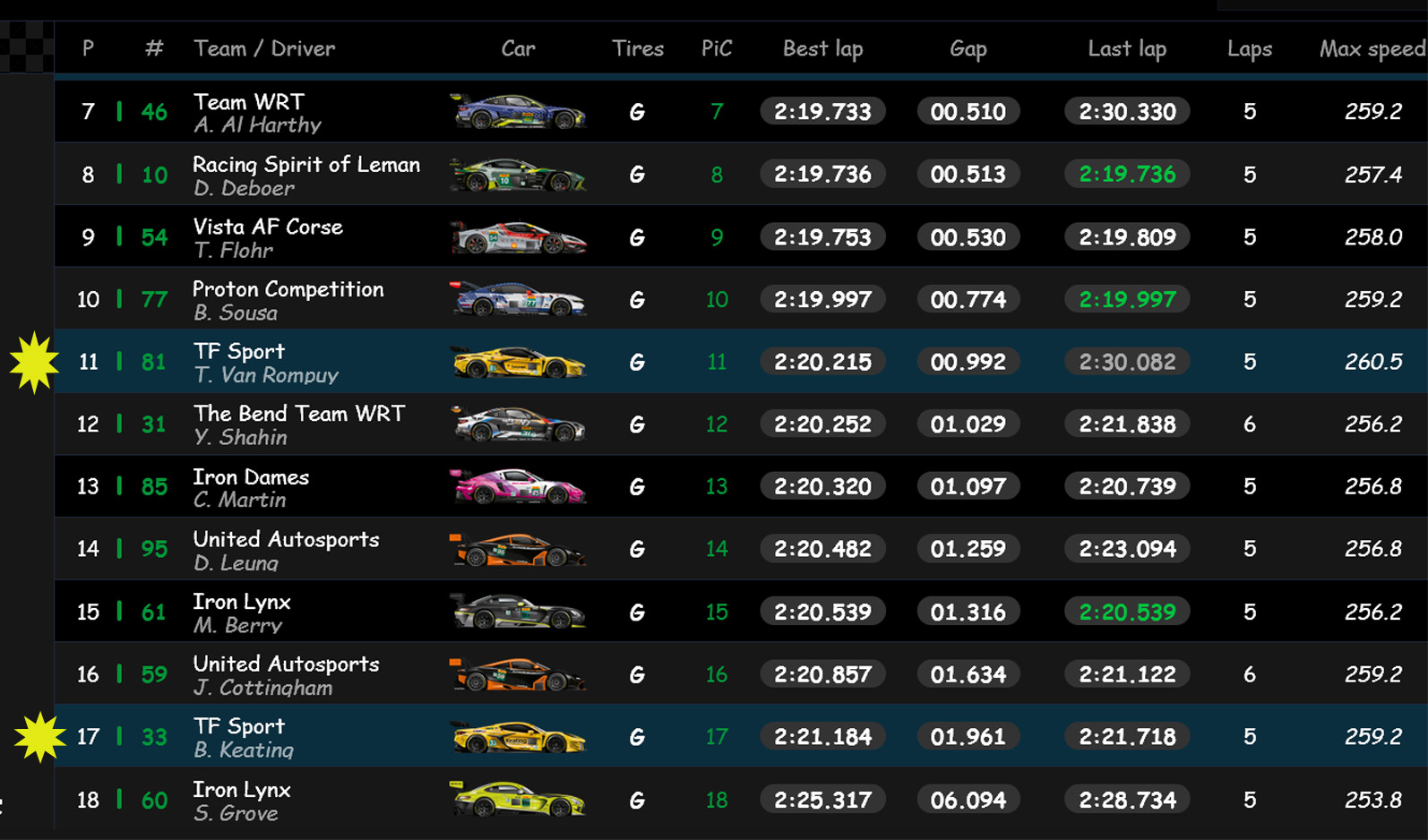Image resolution: width=1428 pixels, height=840 pixels.
Task: Click the tire G icon for Iron Dames
Action: [637, 487]
